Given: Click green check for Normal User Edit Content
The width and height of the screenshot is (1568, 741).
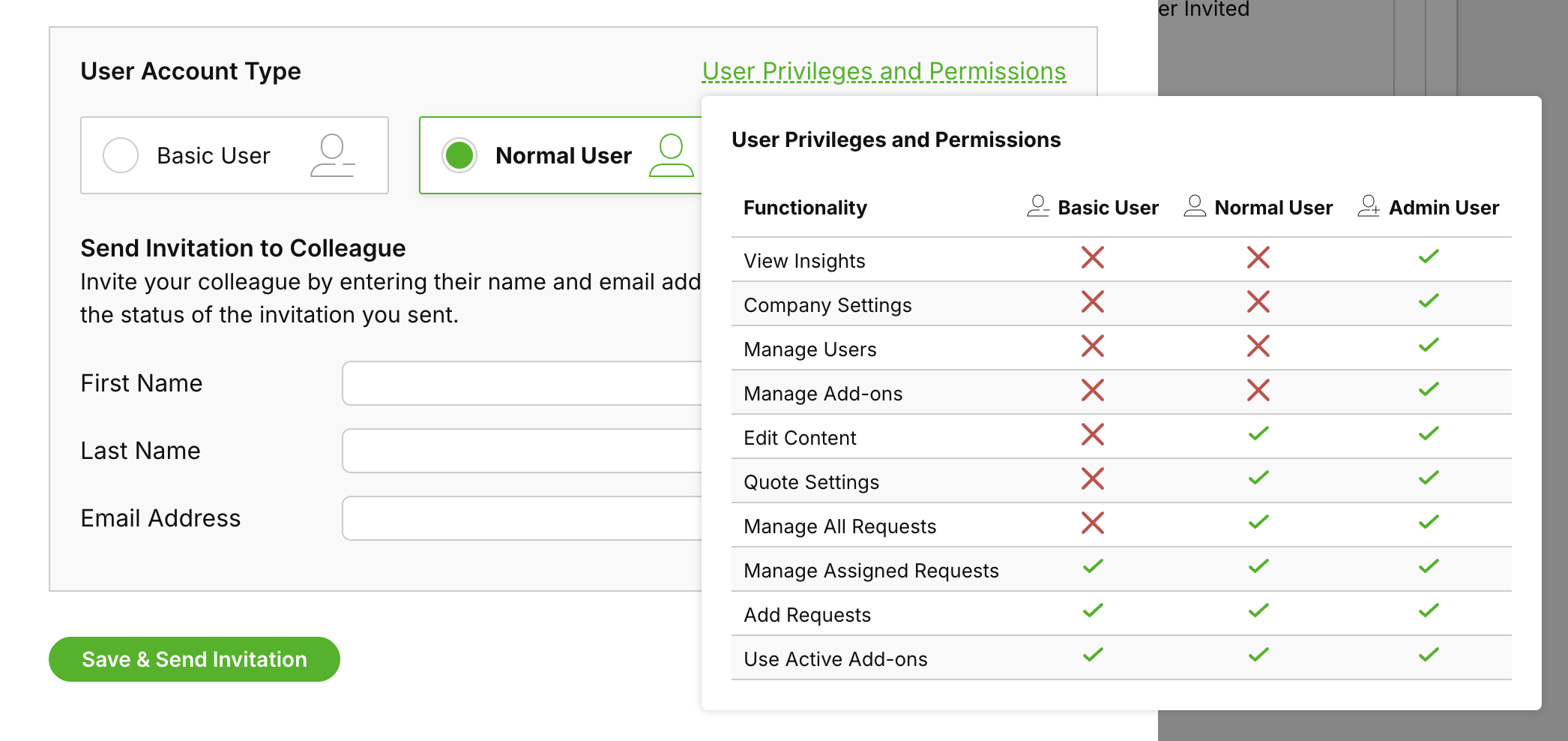Looking at the screenshot, I should click(1258, 434).
